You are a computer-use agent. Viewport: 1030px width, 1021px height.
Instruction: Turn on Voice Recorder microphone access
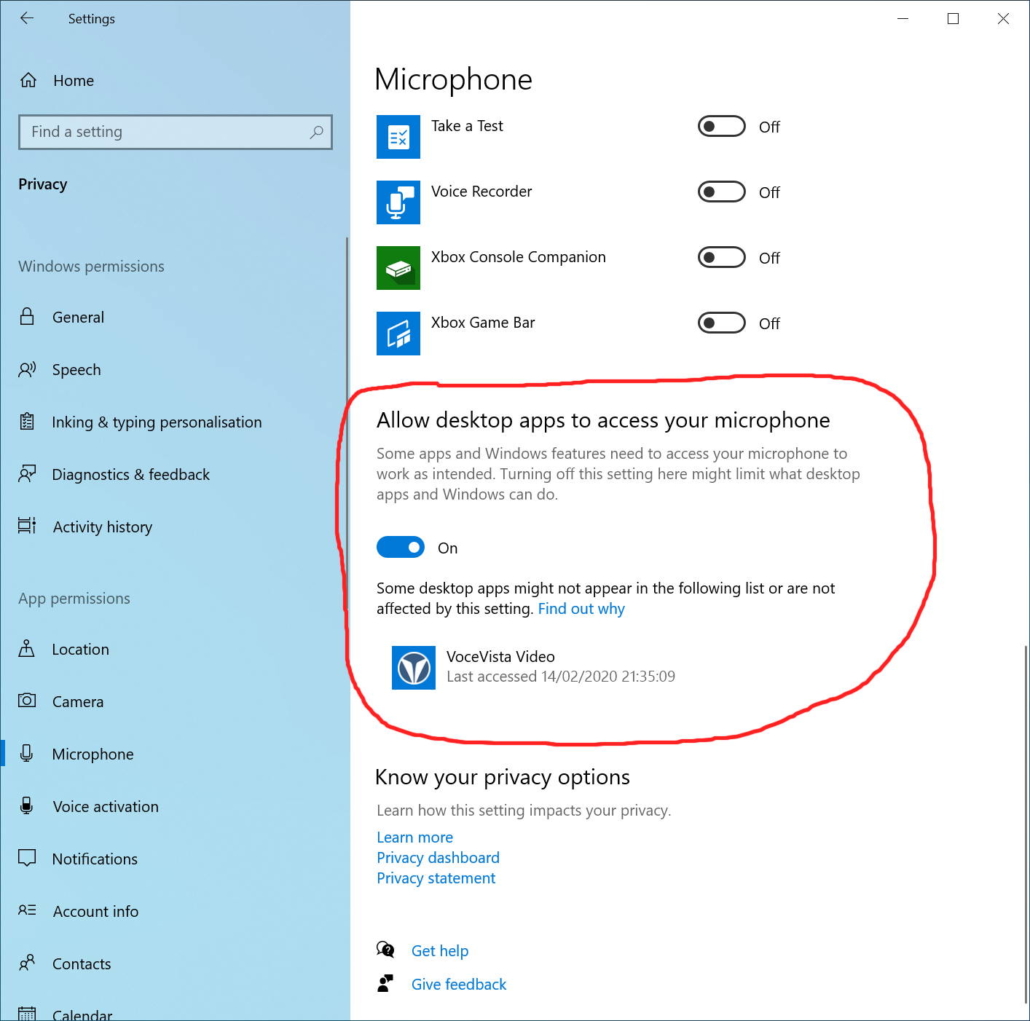tap(721, 192)
